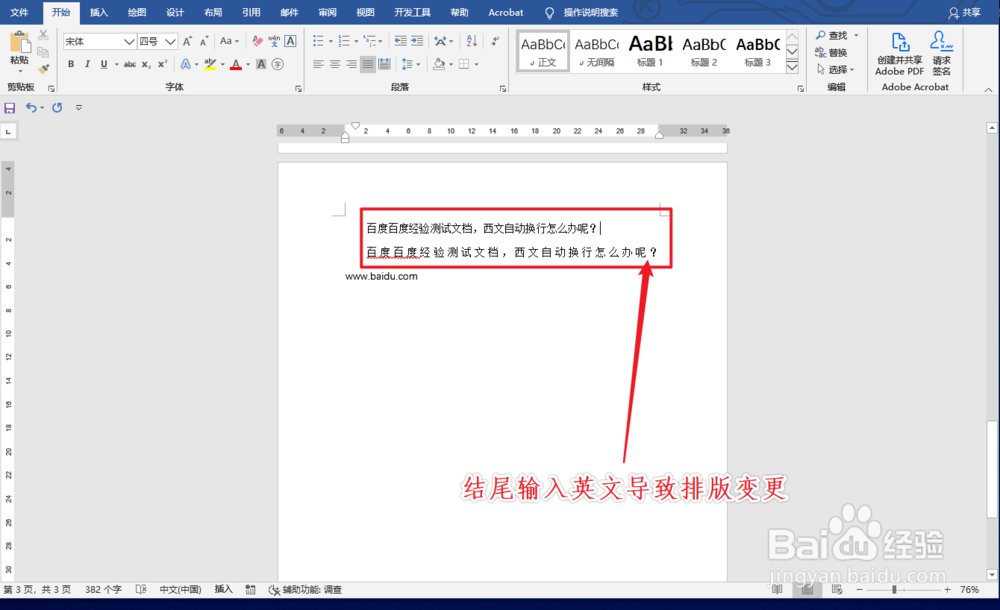Image resolution: width=1000 pixels, height=610 pixels.
Task: Click the Decrease Indent icon
Action: tap(401, 41)
